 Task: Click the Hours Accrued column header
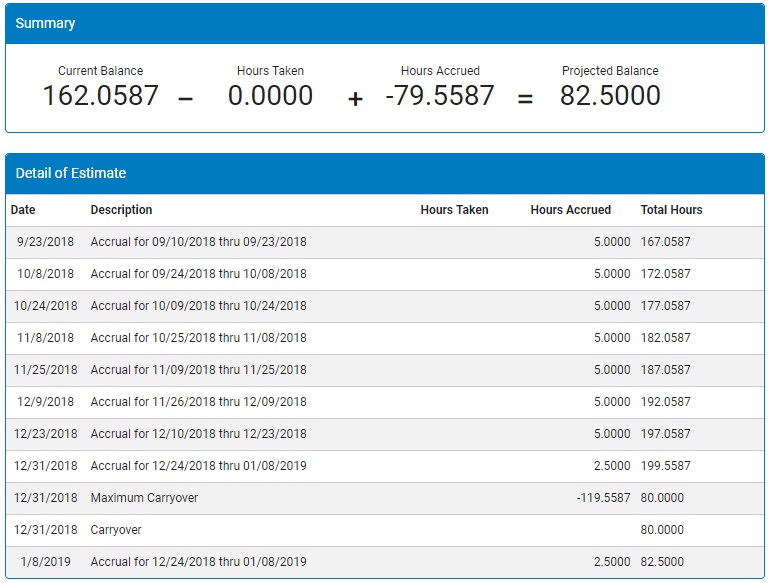click(x=570, y=210)
